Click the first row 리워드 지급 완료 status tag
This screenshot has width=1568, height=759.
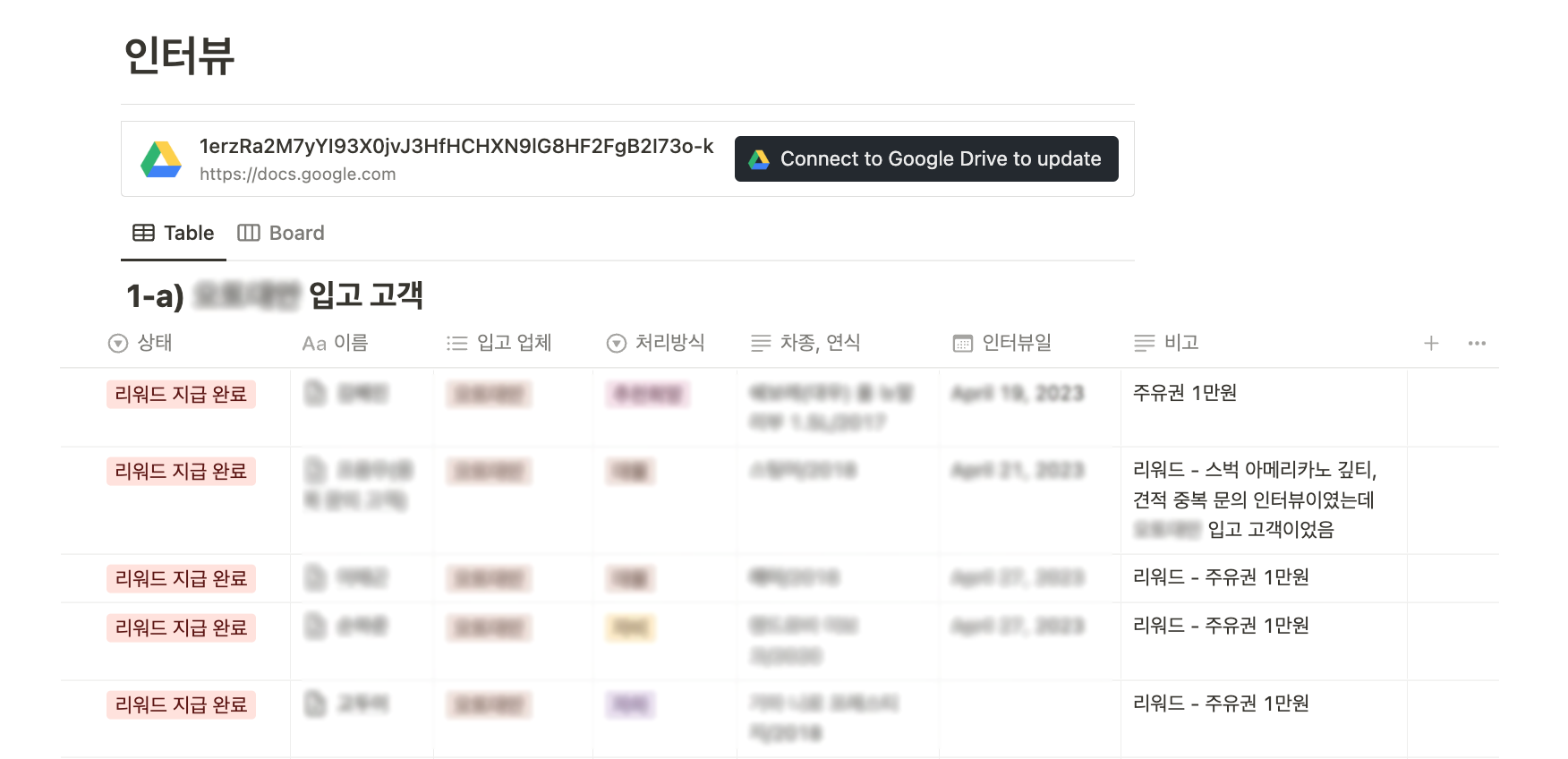point(181,395)
